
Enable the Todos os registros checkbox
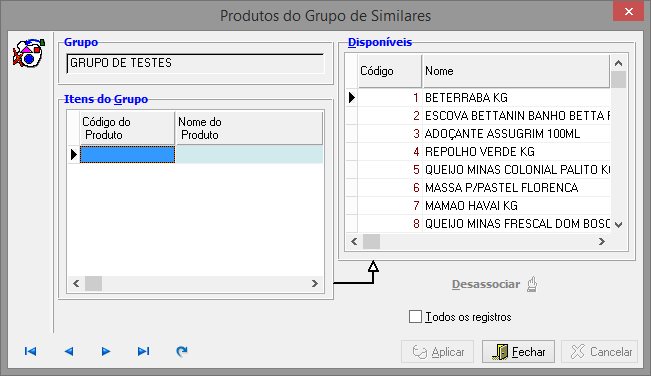click(415, 317)
